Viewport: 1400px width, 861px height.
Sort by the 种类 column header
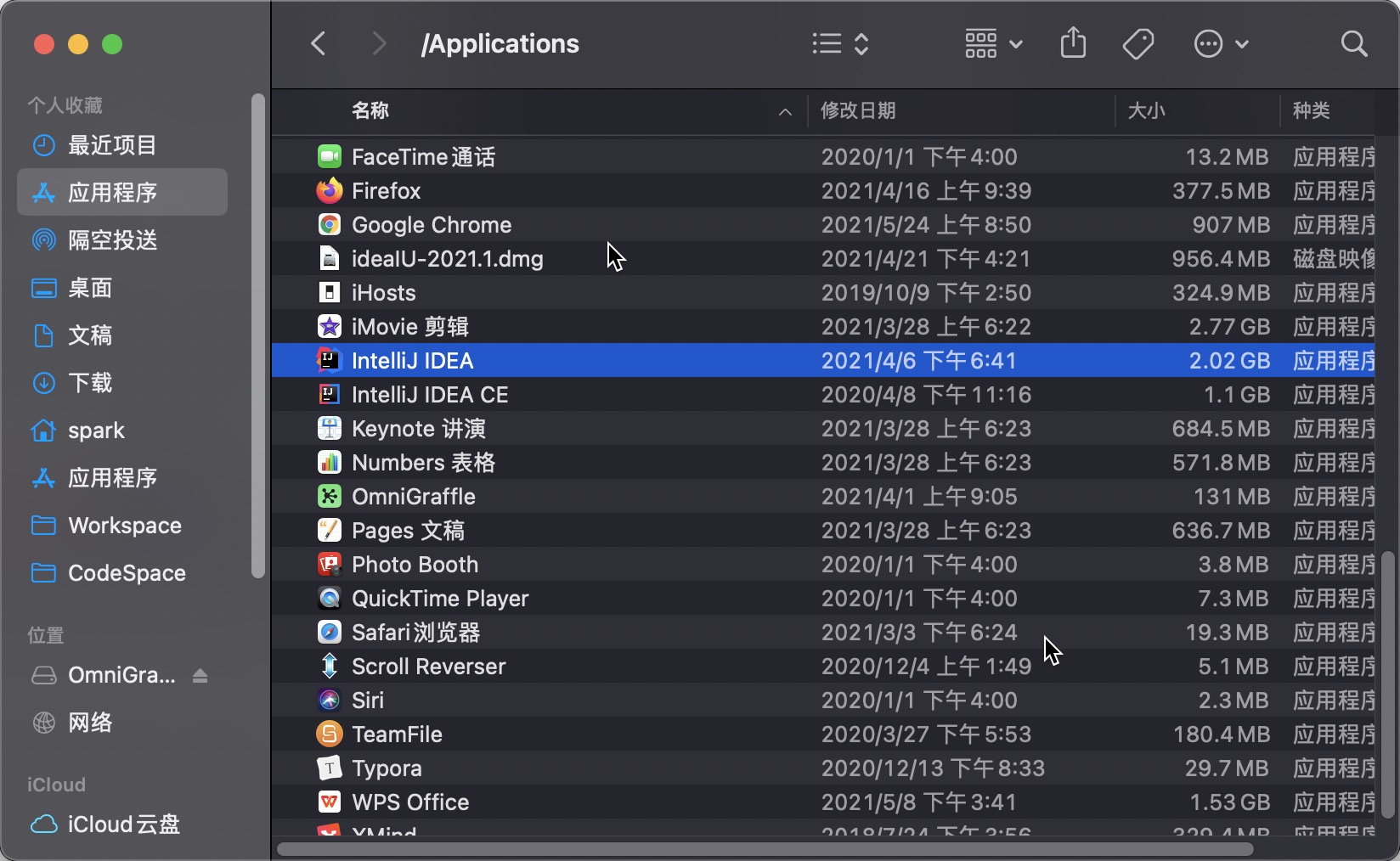point(1311,110)
